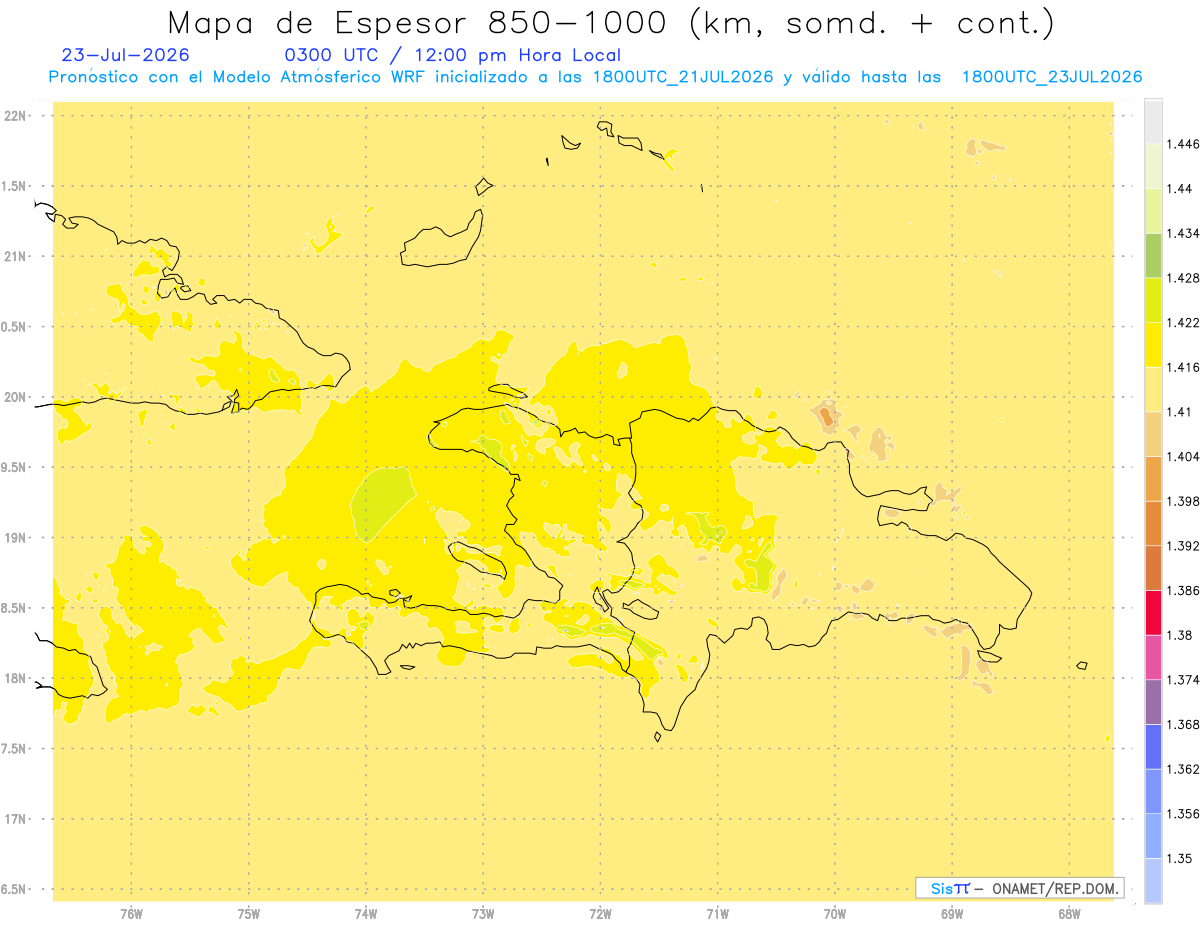Click the '20N' latitude label
The height and width of the screenshot is (927, 1200).
coord(15,397)
